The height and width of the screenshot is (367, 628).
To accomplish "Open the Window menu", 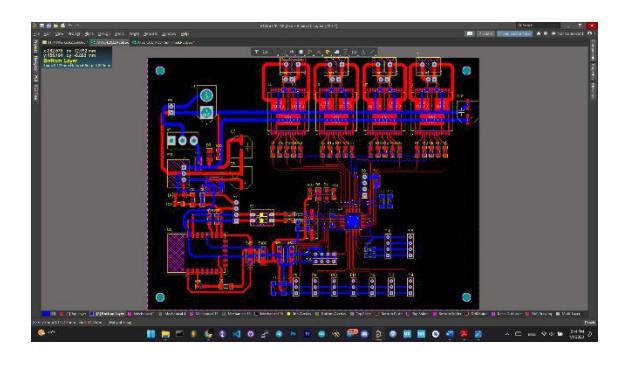I will [169, 34].
